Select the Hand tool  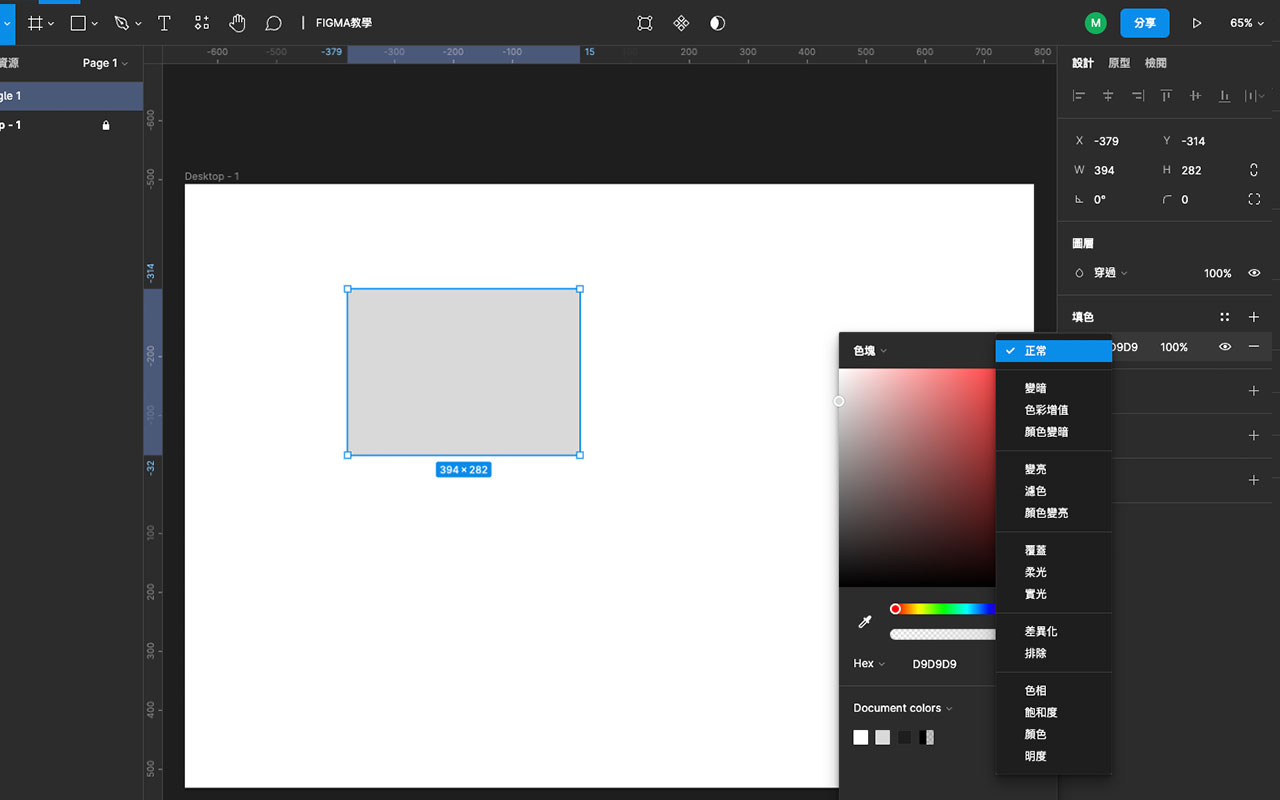click(x=237, y=22)
